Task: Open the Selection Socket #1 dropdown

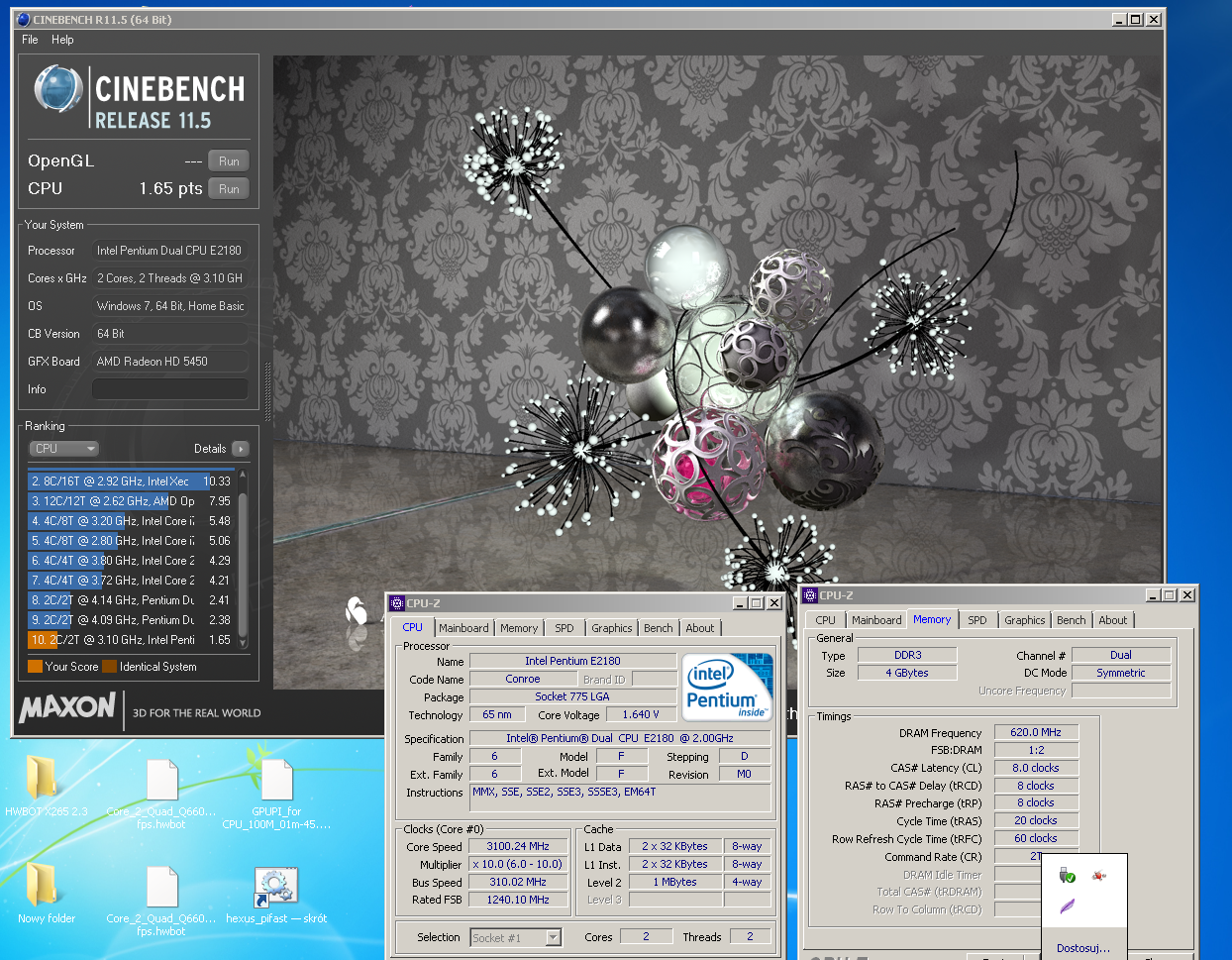Action: pos(516,937)
